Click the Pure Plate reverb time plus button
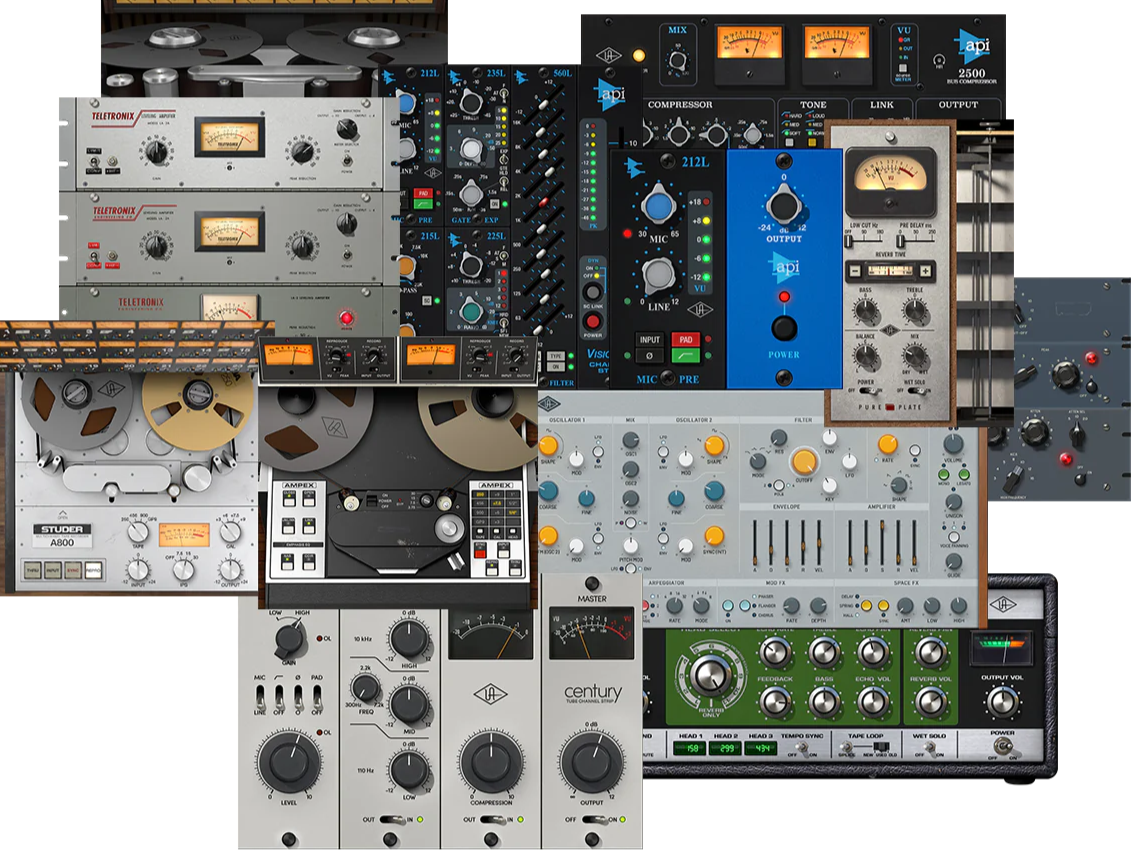Viewport: 1131px width, 850px height. point(925,271)
